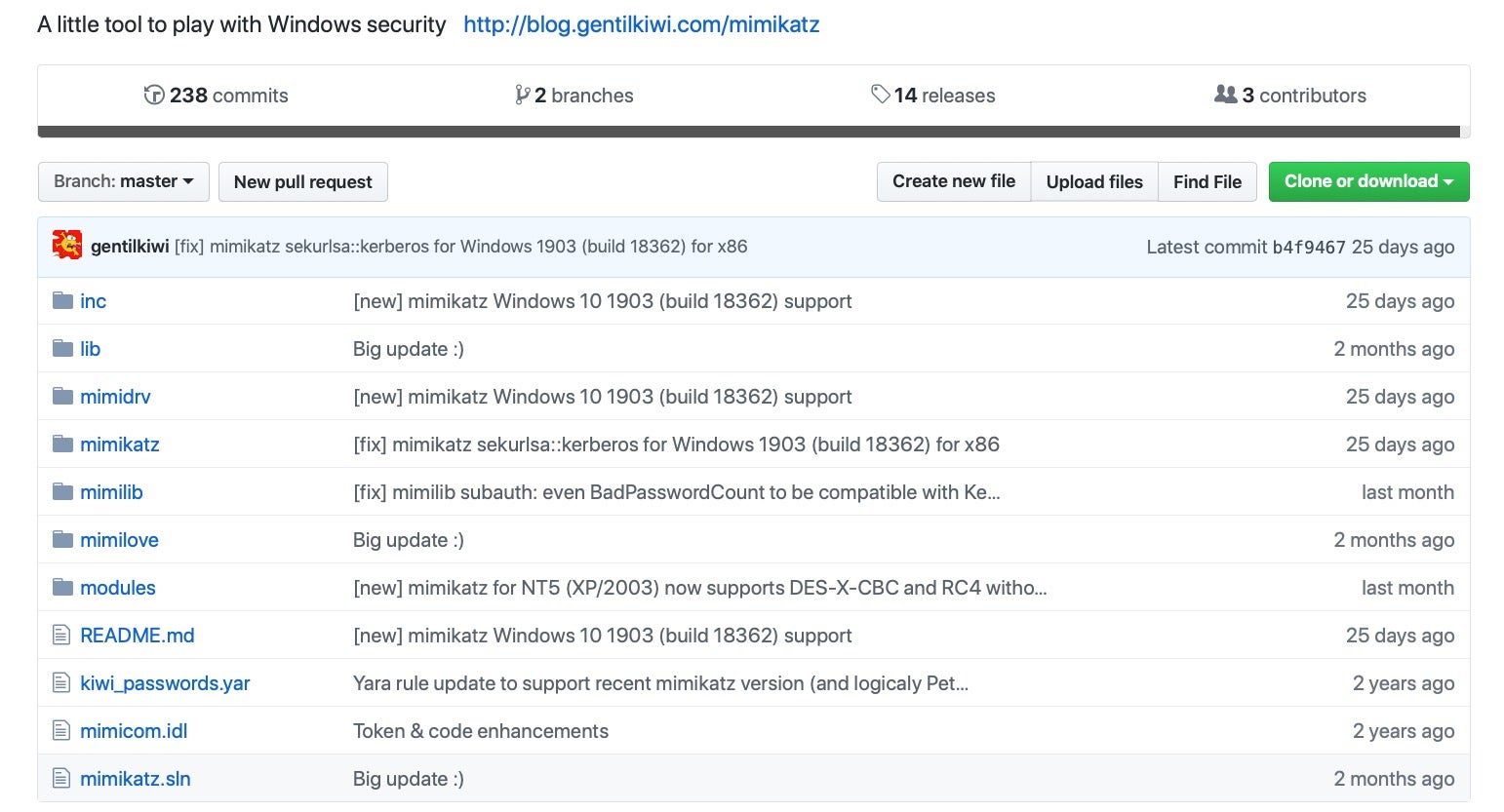Viewport: 1504px width, 812px height.
Task: Click the Find File button
Action: click(1207, 181)
